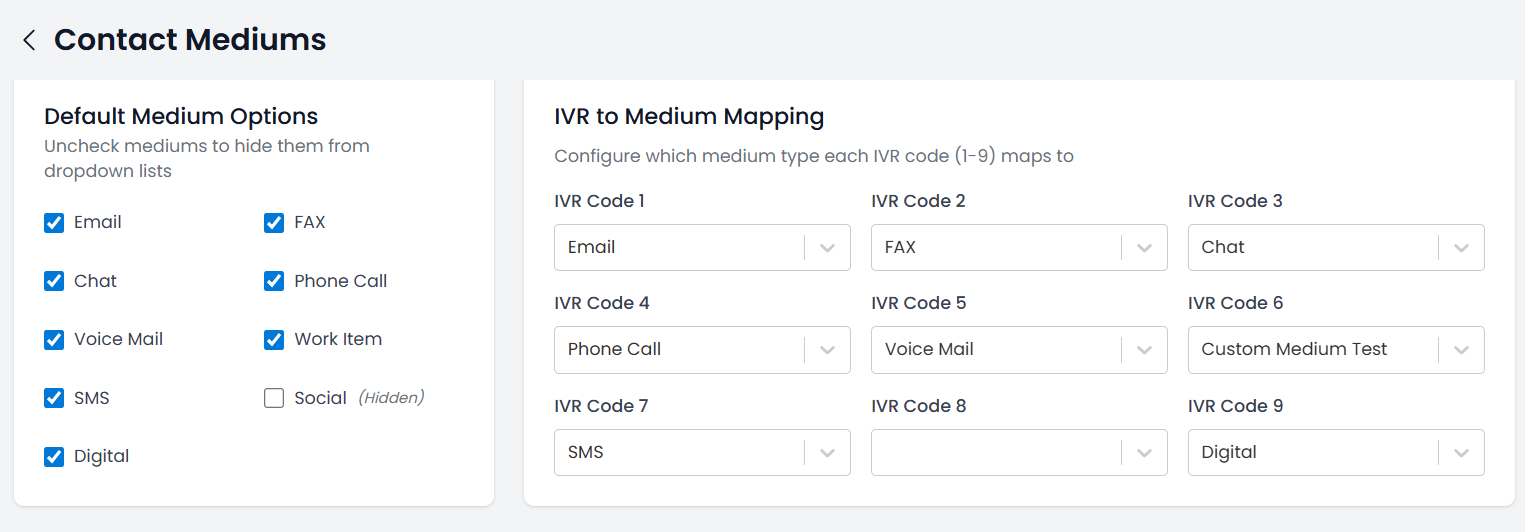The image size is (1525, 532).
Task: Click the back arrow beside Contact Mediums
Action: click(x=29, y=40)
